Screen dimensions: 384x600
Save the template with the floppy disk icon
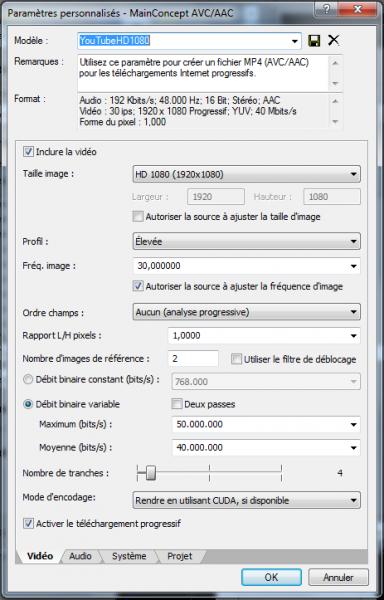click(314, 40)
